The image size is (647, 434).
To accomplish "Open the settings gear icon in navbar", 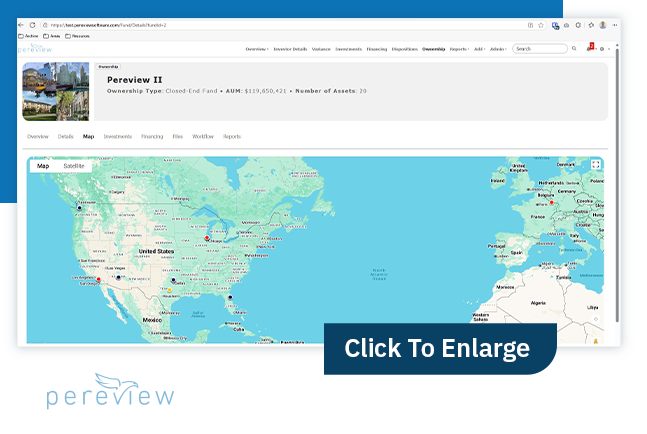I will 602,48.
